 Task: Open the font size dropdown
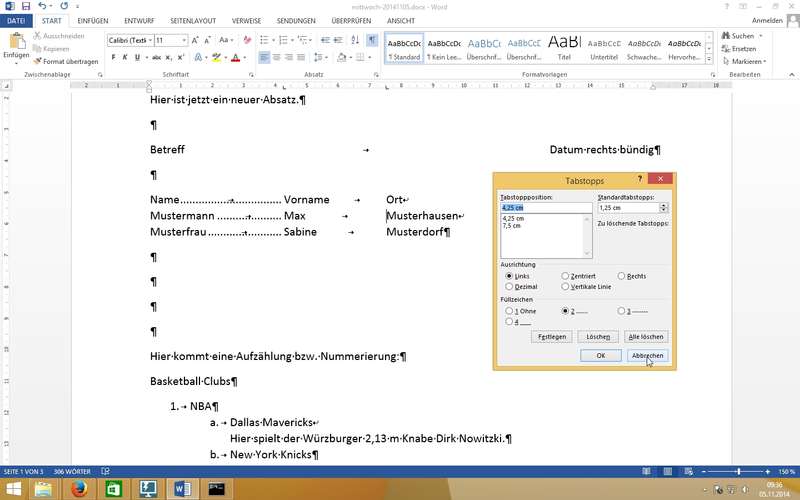click(185, 40)
